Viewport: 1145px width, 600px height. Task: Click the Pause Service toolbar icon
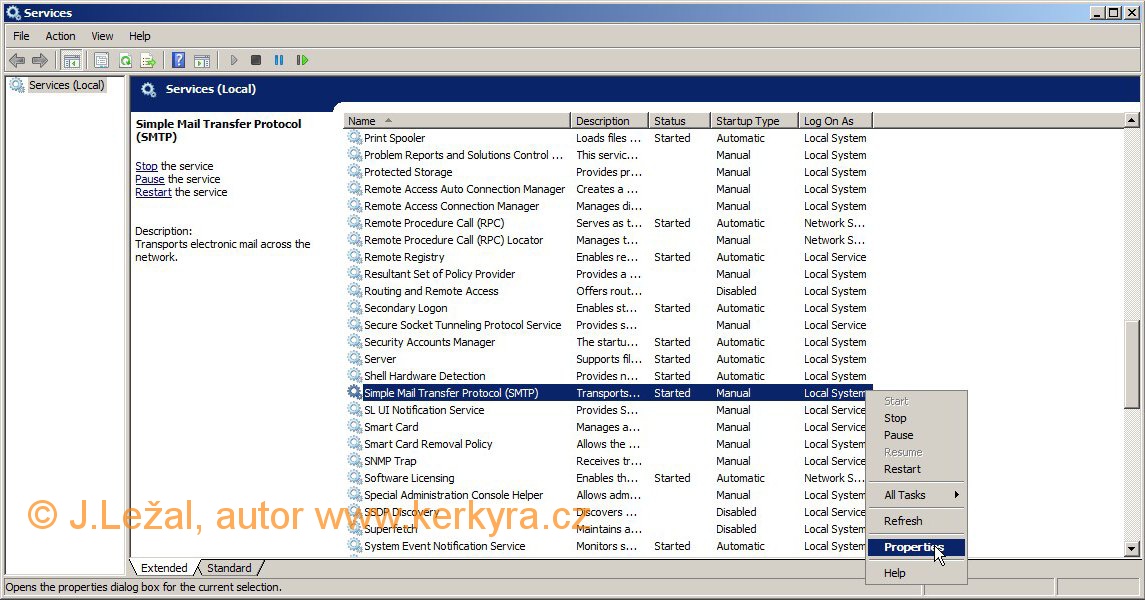[x=279, y=61]
